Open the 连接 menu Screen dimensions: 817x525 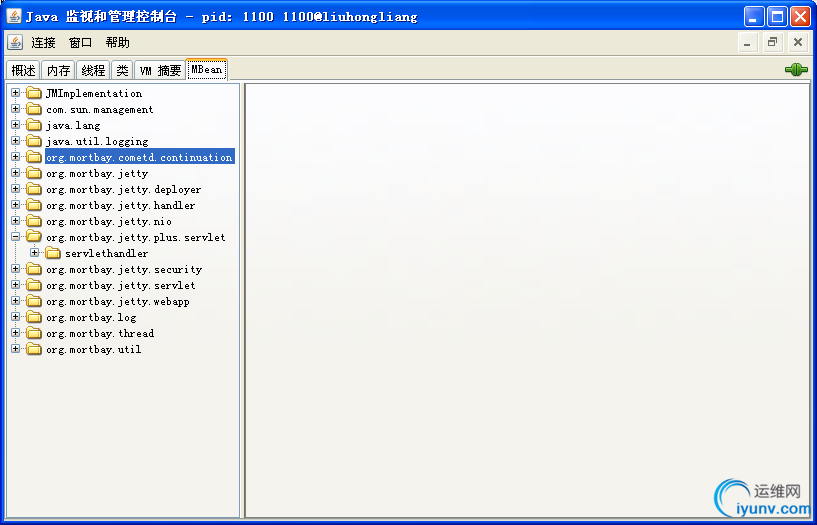[x=43, y=43]
